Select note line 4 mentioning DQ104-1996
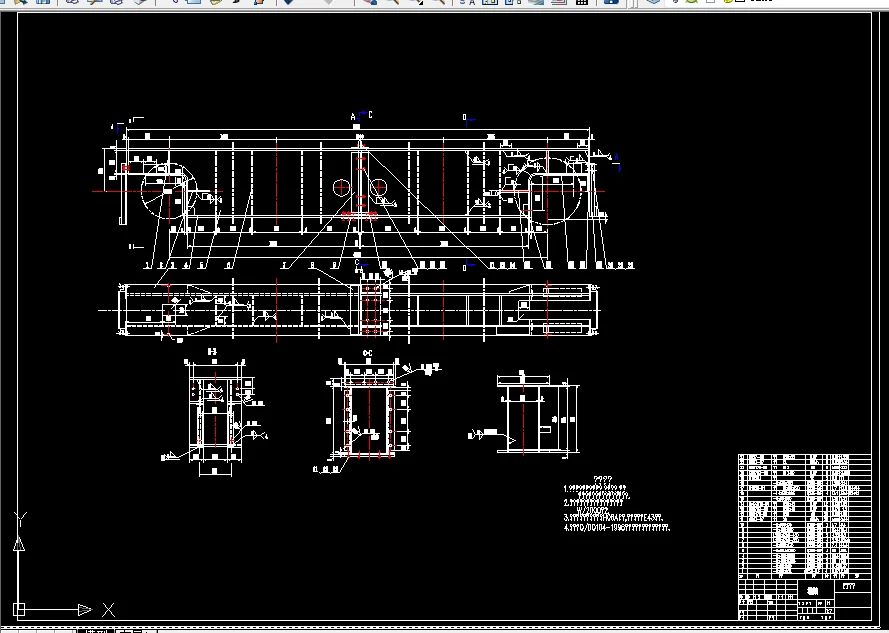This screenshot has height=633, width=889. [x=617, y=528]
